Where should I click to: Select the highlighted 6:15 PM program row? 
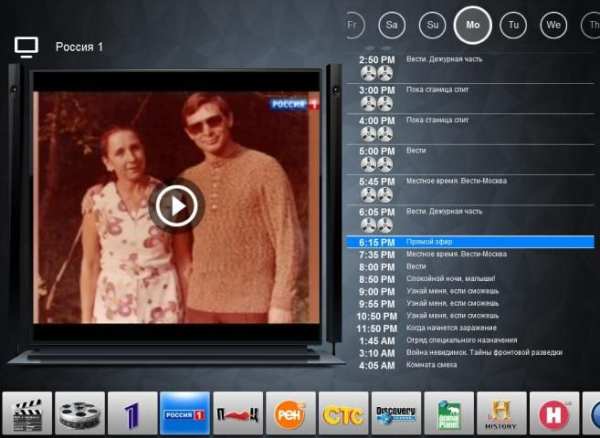pyautogui.click(x=470, y=242)
